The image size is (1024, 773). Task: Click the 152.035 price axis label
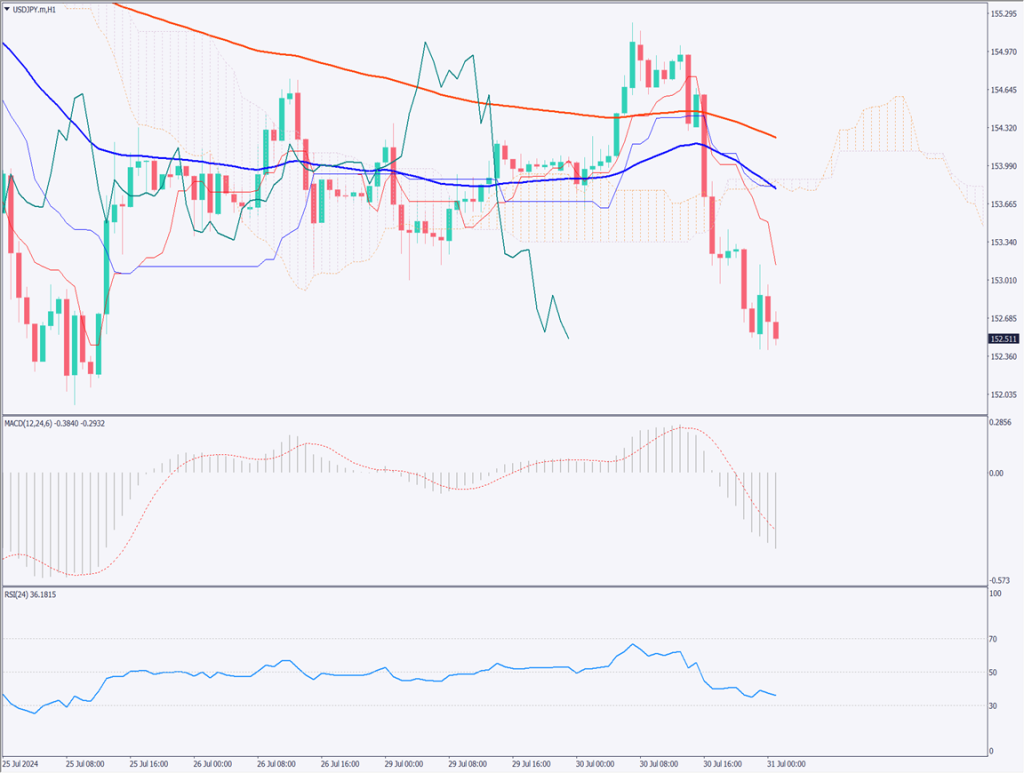[x=1003, y=394]
